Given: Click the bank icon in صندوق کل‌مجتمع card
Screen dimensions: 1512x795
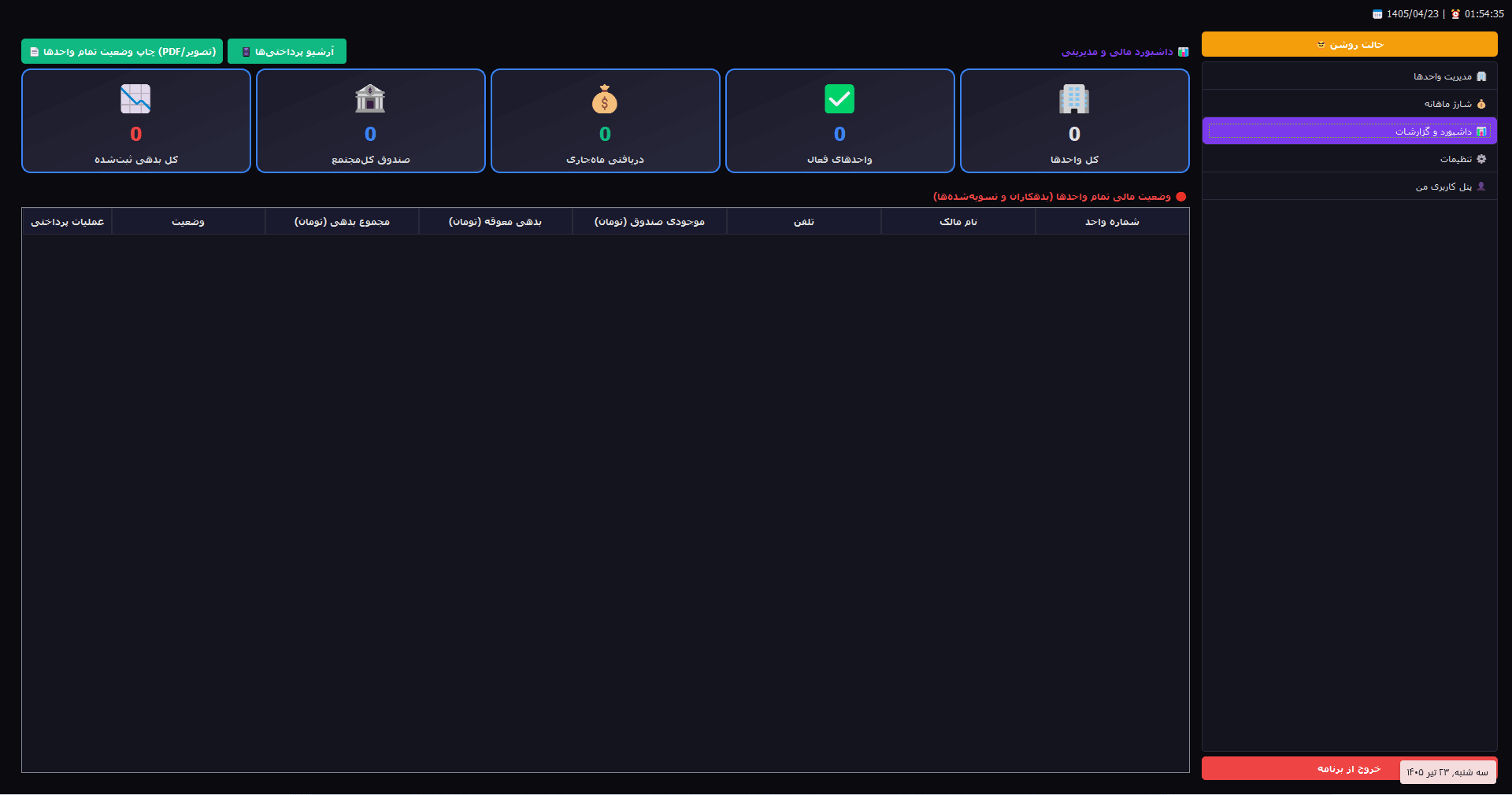Looking at the screenshot, I should tap(370, 99).
